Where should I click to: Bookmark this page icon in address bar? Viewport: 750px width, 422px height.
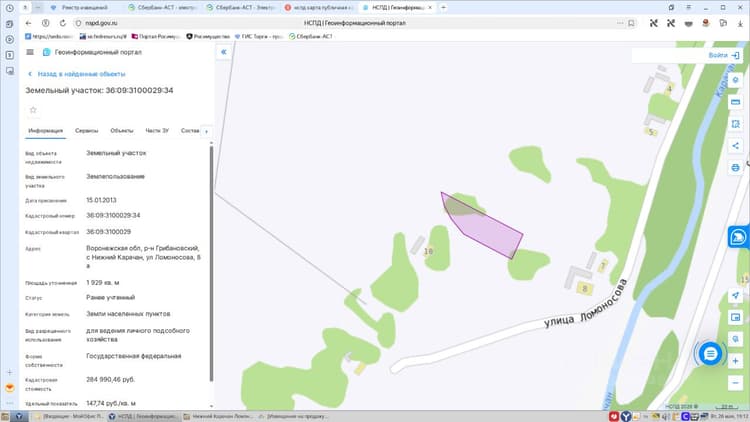(x=631, y=23)
